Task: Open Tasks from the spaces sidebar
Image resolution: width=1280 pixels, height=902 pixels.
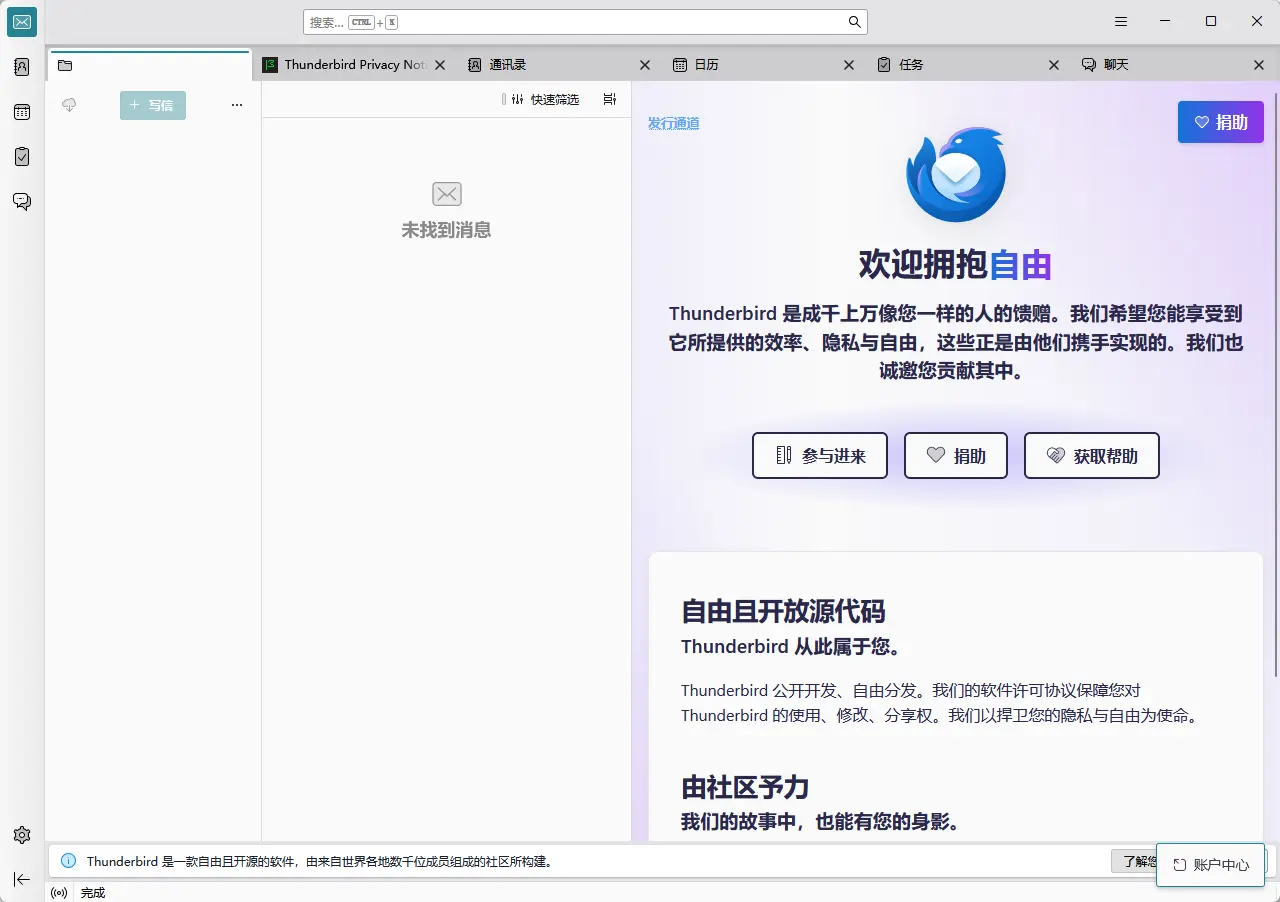Action: coord(22,157)
